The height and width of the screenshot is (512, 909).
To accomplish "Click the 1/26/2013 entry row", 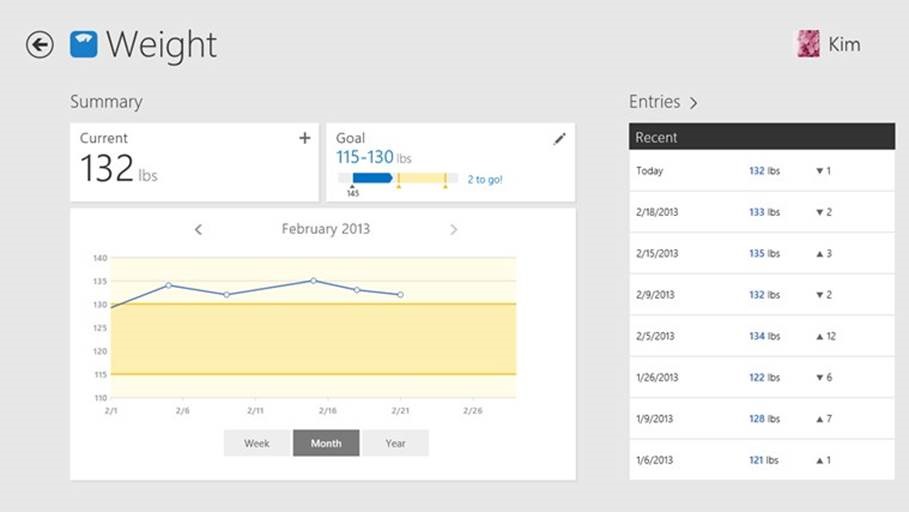I will point(761,378).
